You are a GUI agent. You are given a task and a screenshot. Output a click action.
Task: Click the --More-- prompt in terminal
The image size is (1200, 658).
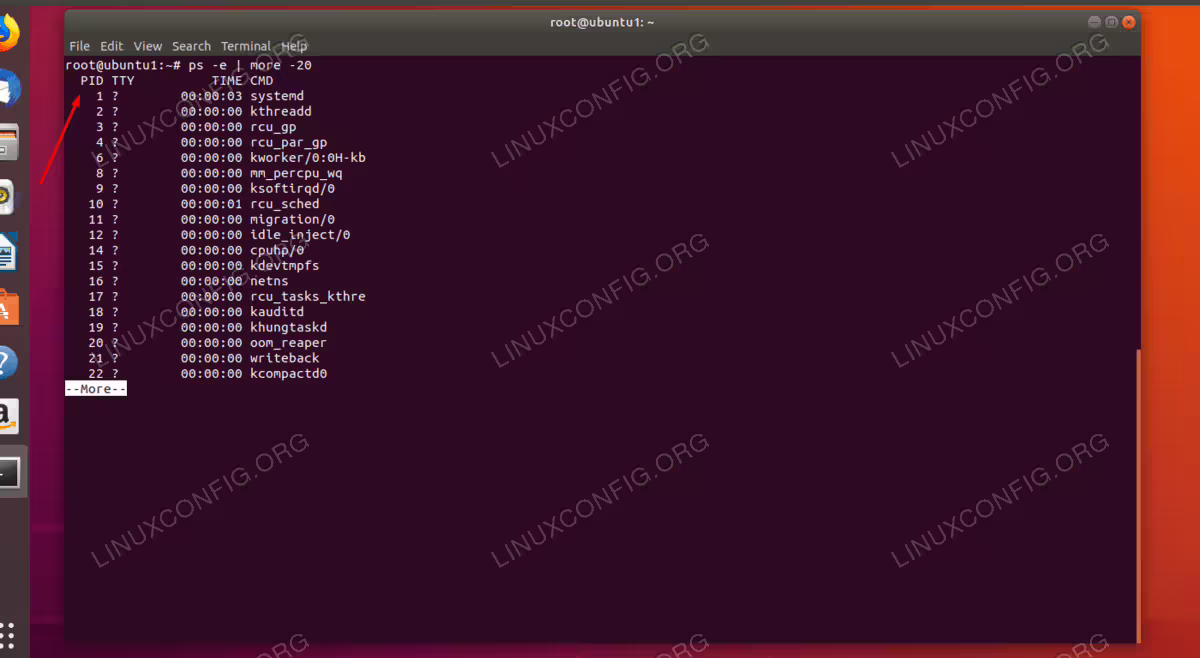pyautogui.click(x=96, y=389)
